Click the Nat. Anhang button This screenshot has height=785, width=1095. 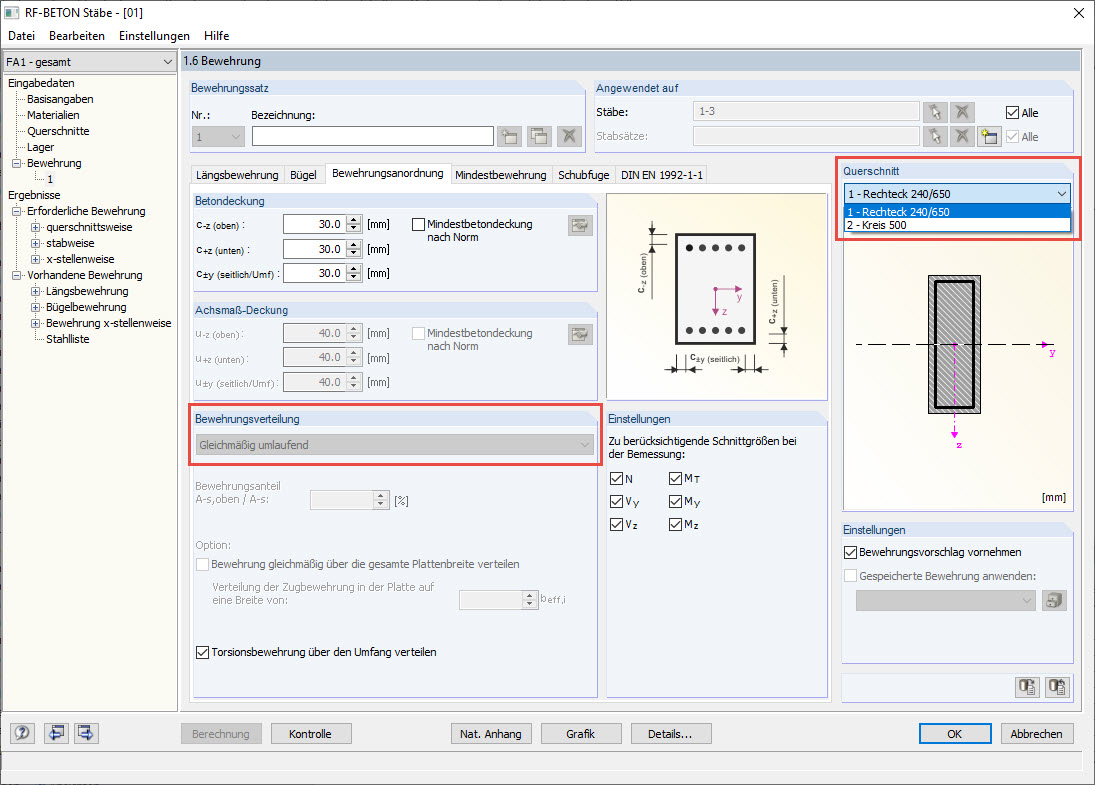pos(491,734)
